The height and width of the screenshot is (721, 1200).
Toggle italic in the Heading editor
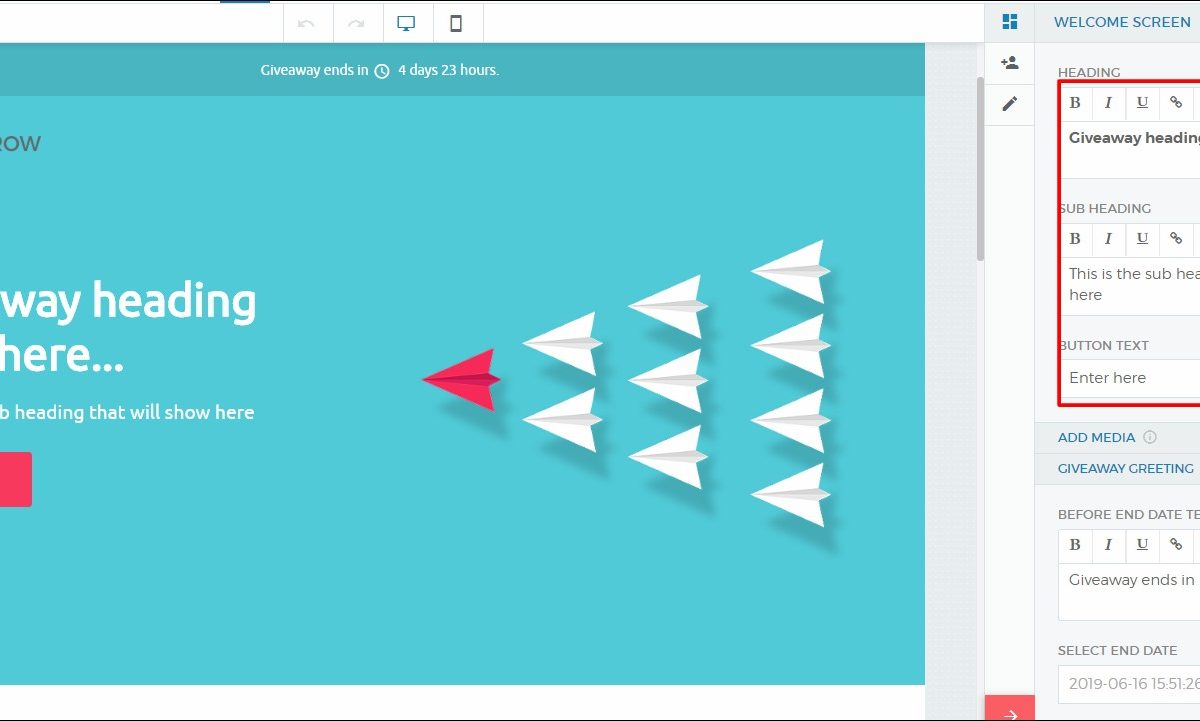(1108, 102)
